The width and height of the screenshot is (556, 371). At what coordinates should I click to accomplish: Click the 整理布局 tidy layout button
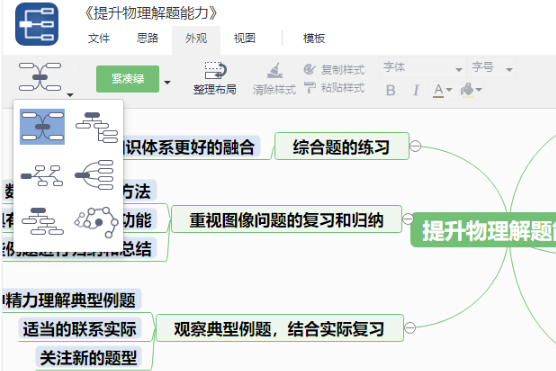coord(215,79)
